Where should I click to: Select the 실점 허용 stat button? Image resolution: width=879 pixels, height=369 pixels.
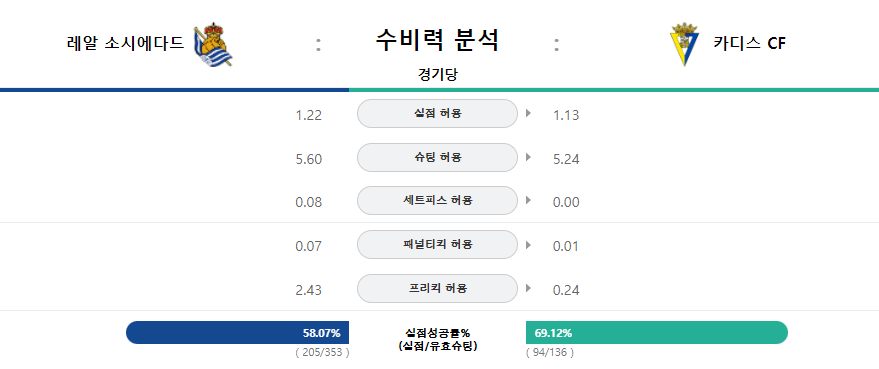coord(437,114)
